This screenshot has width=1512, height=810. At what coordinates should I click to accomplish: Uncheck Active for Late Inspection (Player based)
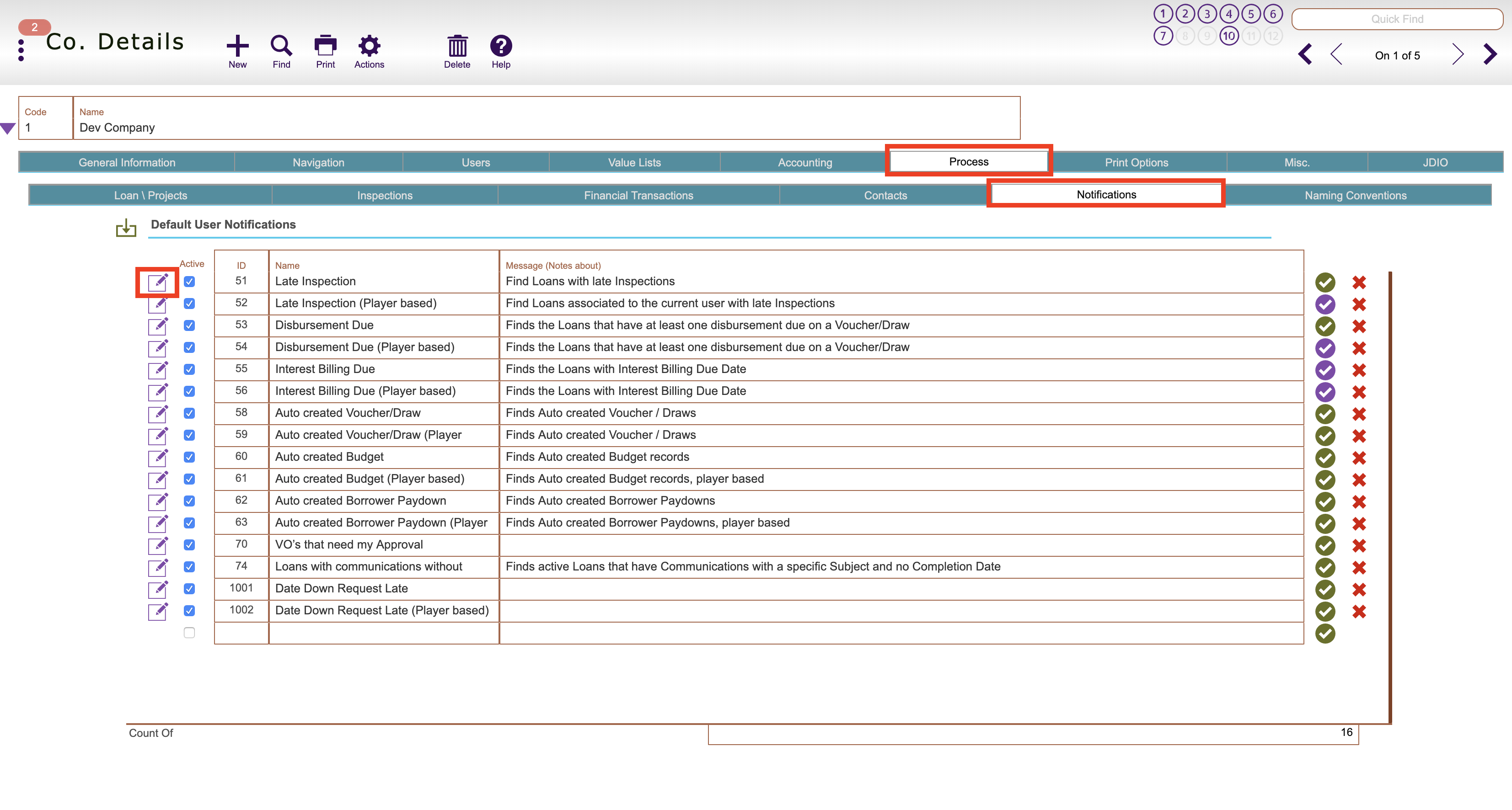pyautogui.click(x=189, y=303)
